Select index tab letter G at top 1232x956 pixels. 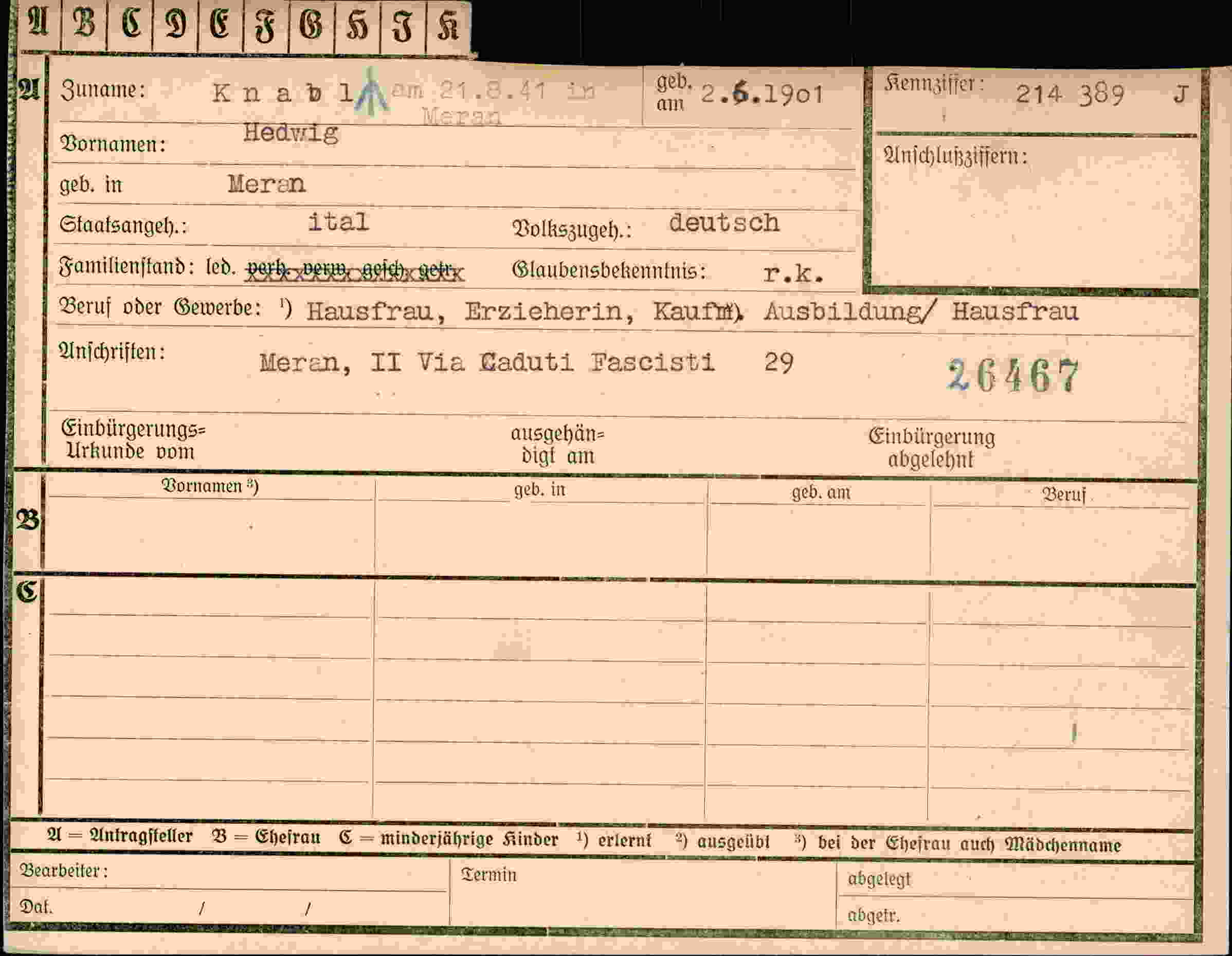312,25
